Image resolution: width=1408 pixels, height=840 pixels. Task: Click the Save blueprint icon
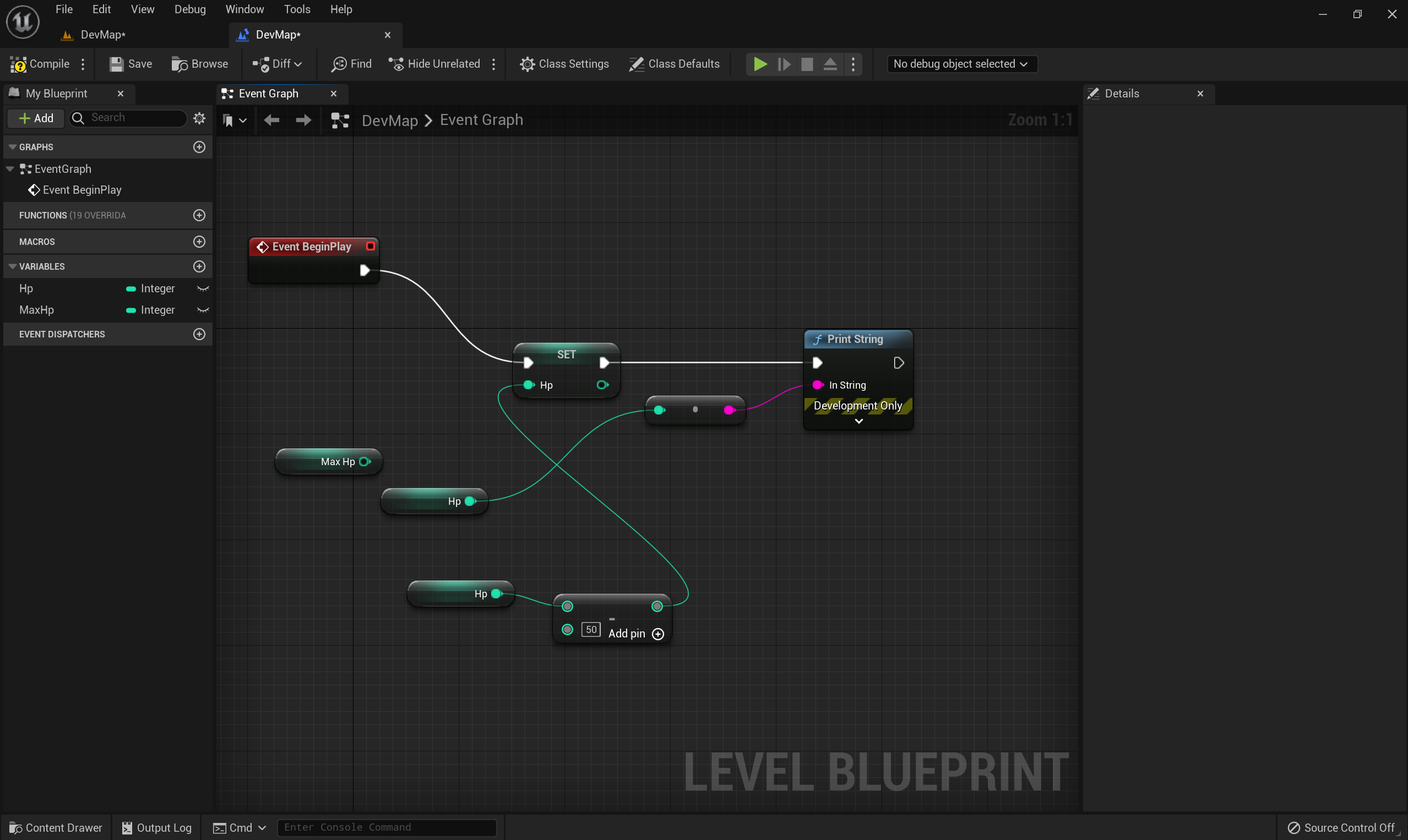point(116,64)
